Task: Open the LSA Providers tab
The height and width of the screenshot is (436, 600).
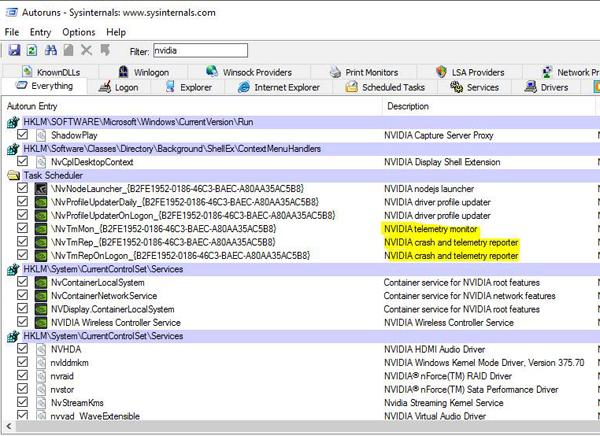Action: click(x=470, y=72)
